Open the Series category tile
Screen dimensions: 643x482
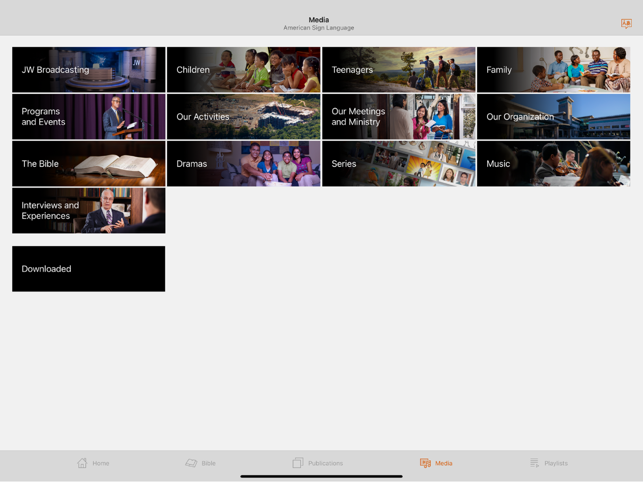(x=399, y=163)
